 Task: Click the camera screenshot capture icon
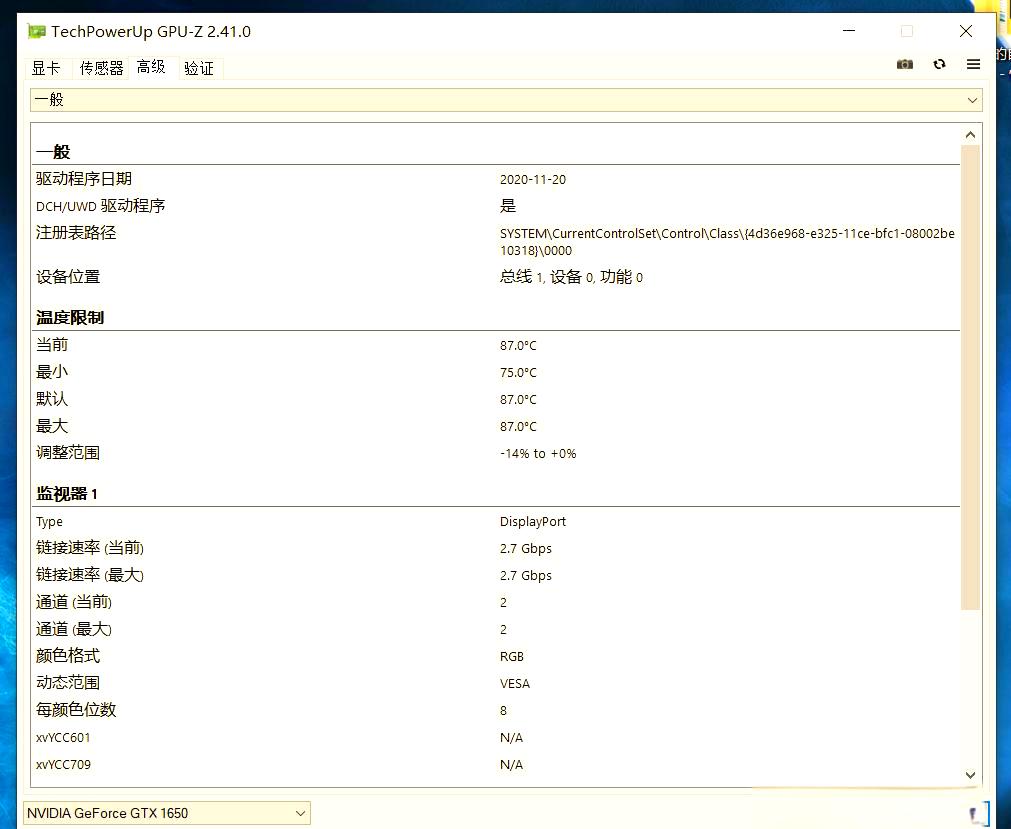click(x=905, y=64)
